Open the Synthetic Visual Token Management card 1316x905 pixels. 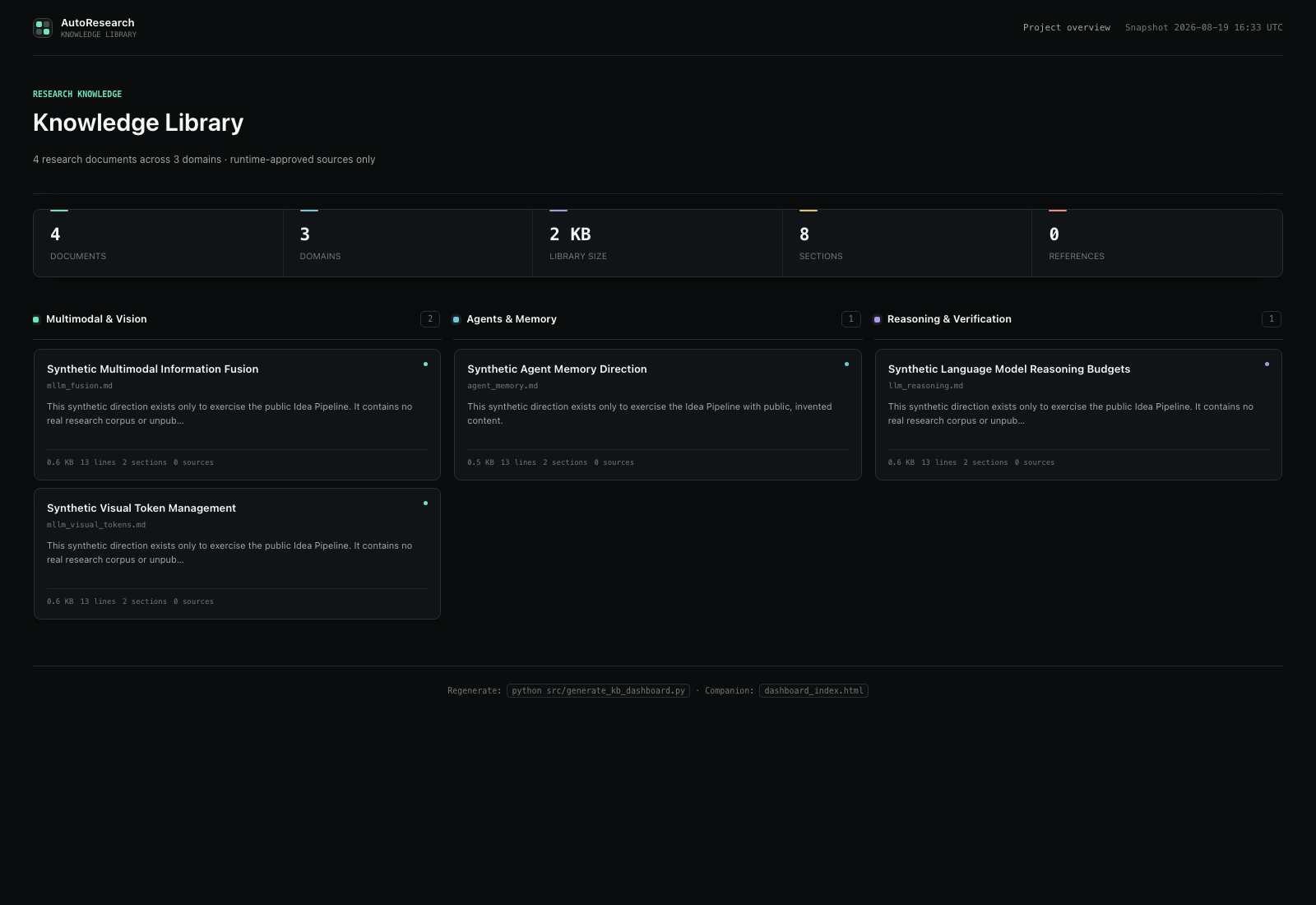click(x=237, y=554)
